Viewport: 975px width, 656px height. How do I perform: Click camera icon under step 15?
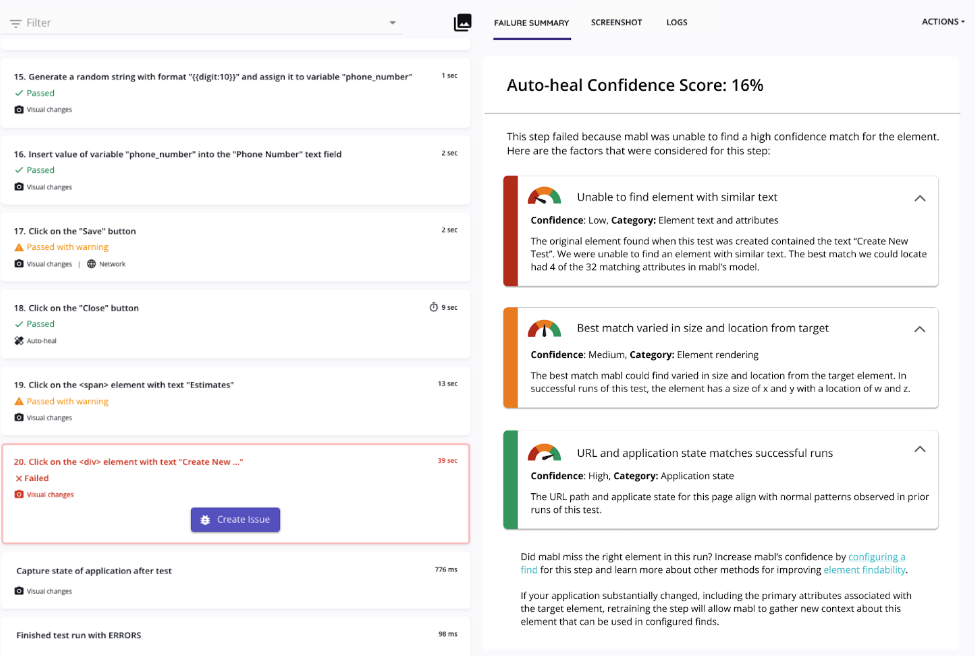click(19, 110)
